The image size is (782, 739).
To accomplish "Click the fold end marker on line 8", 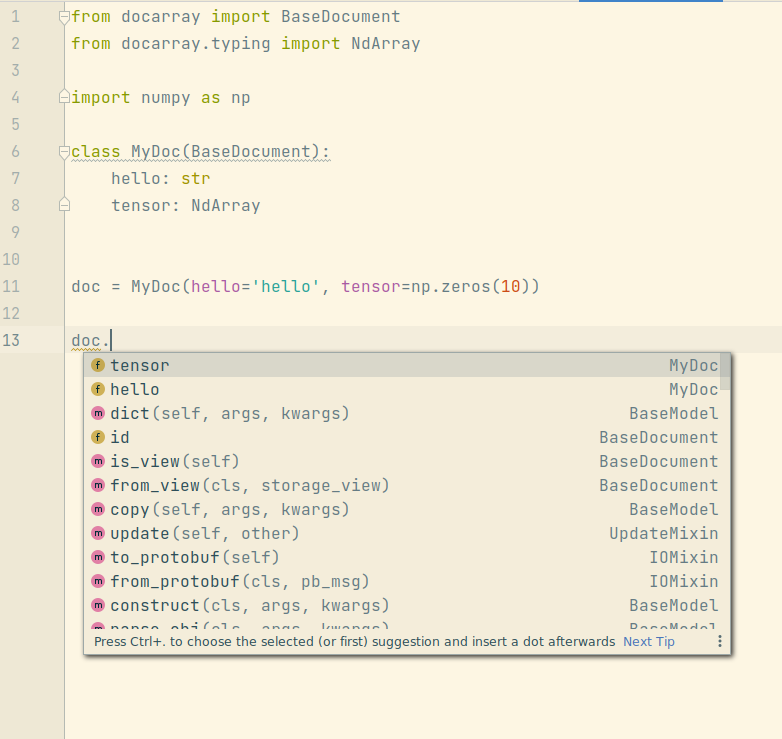I will (x=64, y=204).
